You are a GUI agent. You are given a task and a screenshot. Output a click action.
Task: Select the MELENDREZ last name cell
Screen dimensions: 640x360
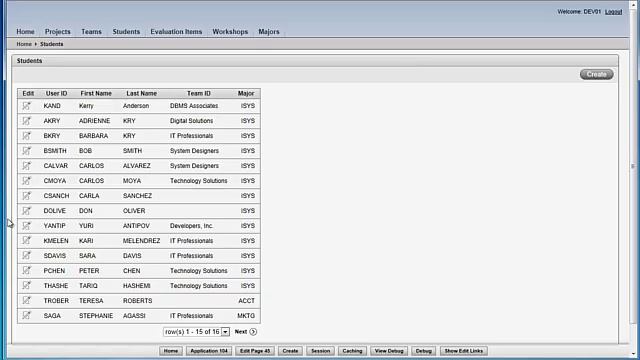[142, 241]
